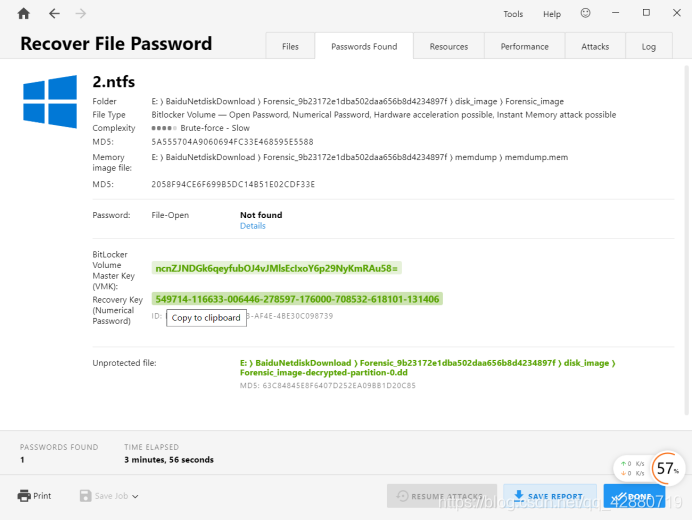Click the vertical scrollbar on the right
This screenshot has width=692, height=521.
[686, 240]
